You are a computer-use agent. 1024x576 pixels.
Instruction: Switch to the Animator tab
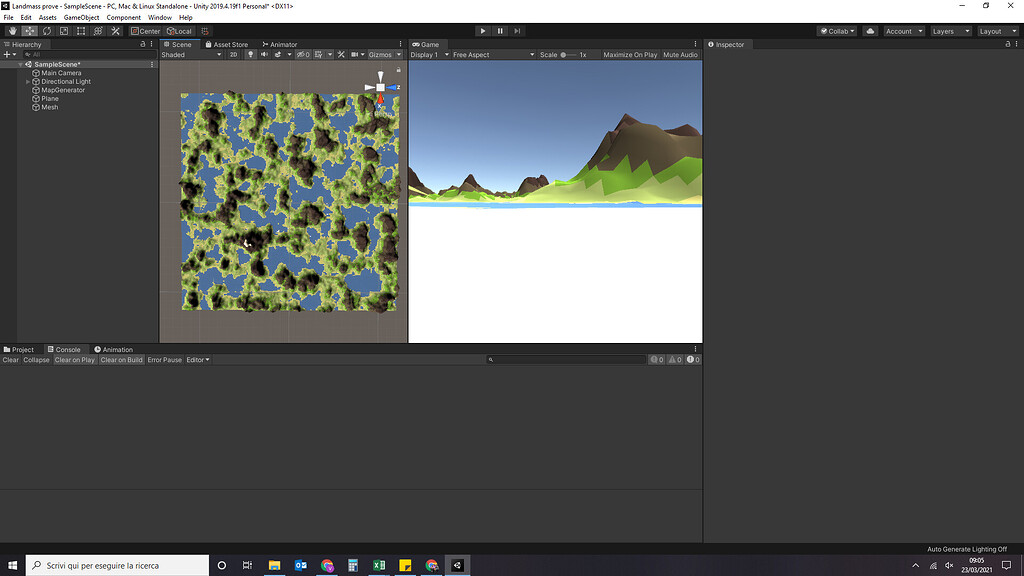click(280, 44)
